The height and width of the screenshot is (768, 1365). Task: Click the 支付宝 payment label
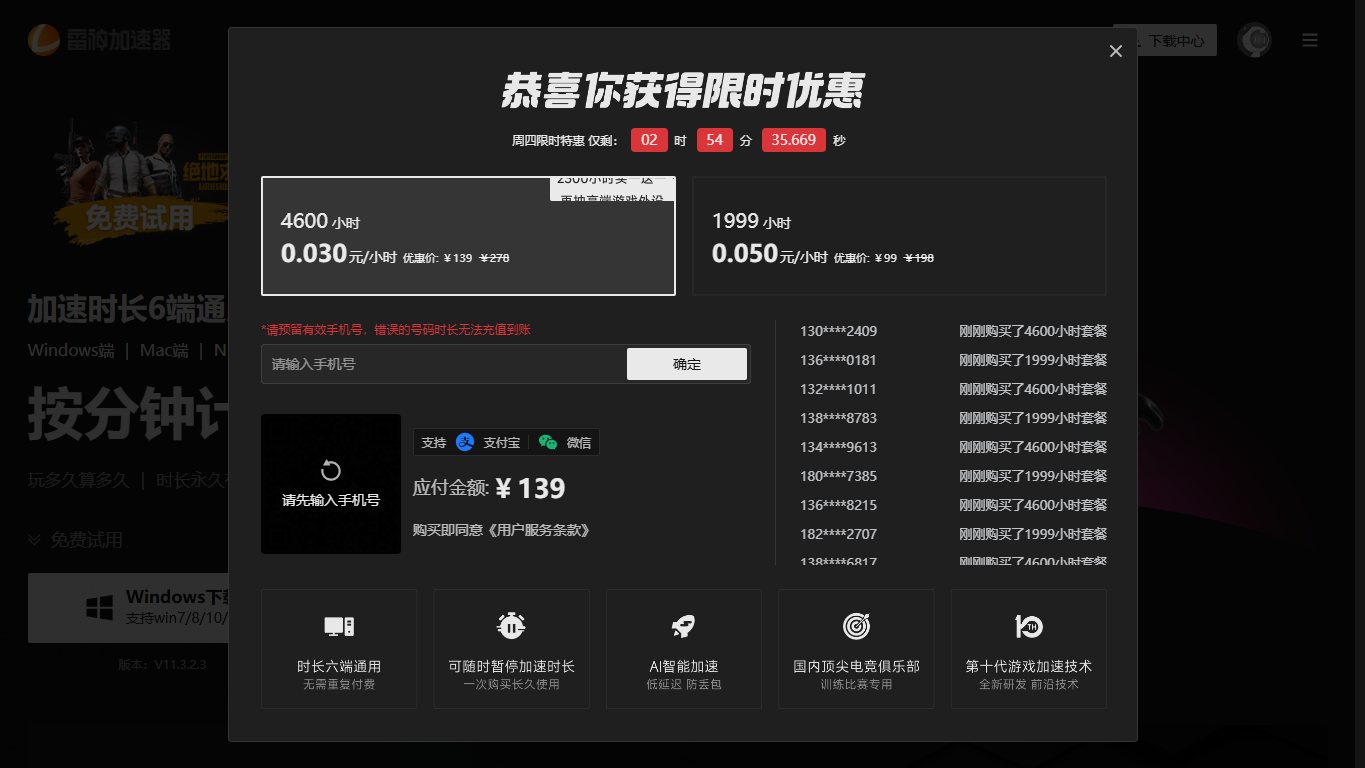[503, 443]
